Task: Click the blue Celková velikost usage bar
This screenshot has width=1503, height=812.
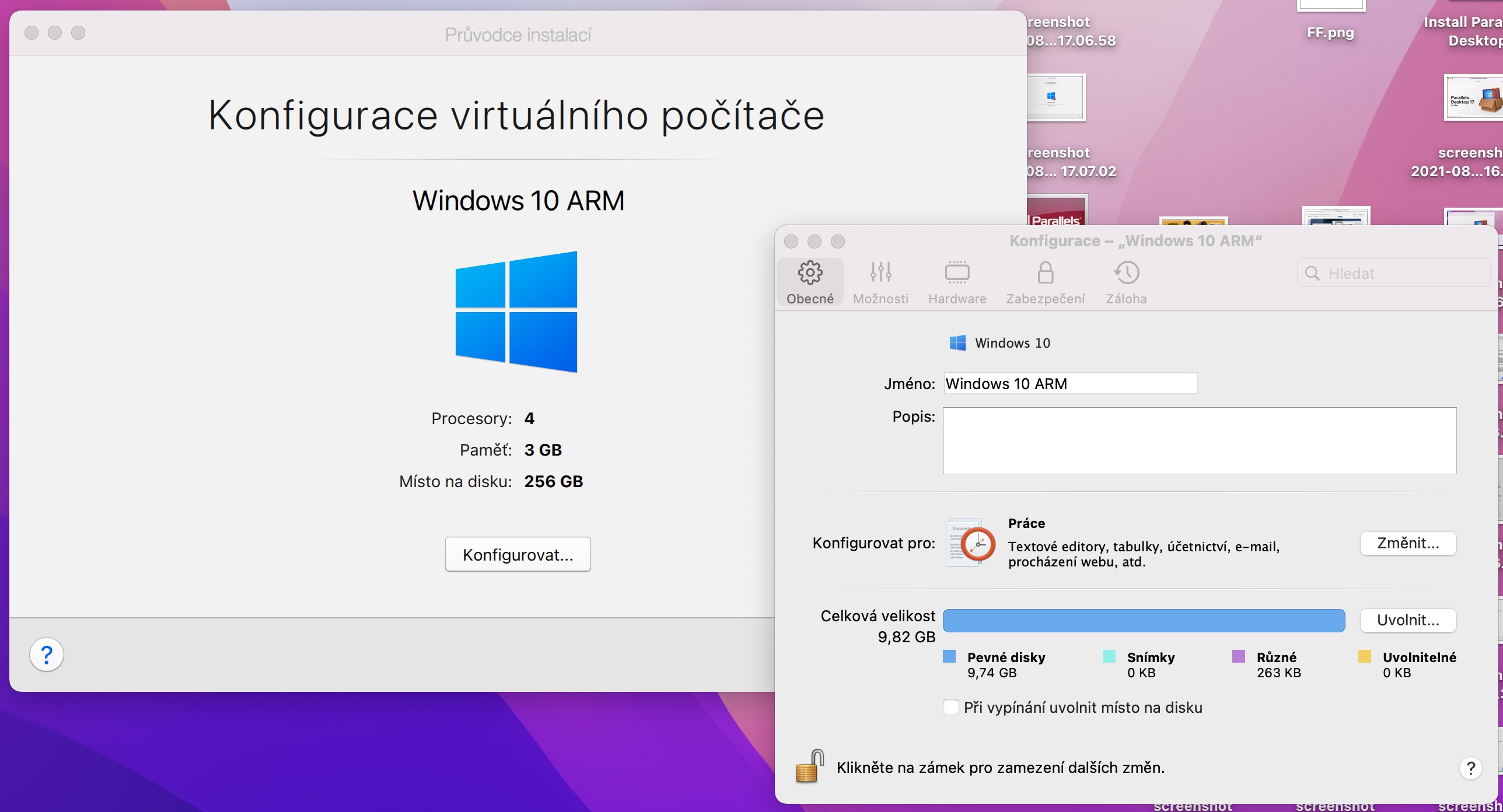Action: click(1144, 620)
